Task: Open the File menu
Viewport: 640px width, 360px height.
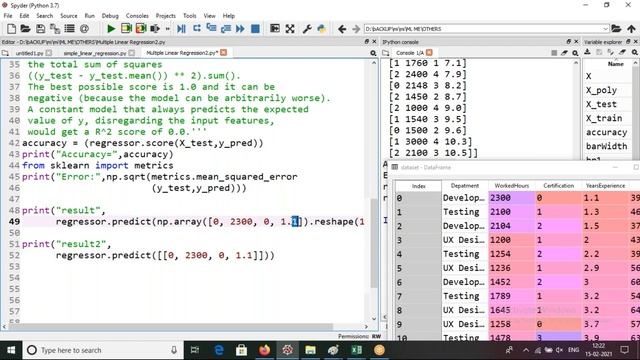Action: (8, 16)
